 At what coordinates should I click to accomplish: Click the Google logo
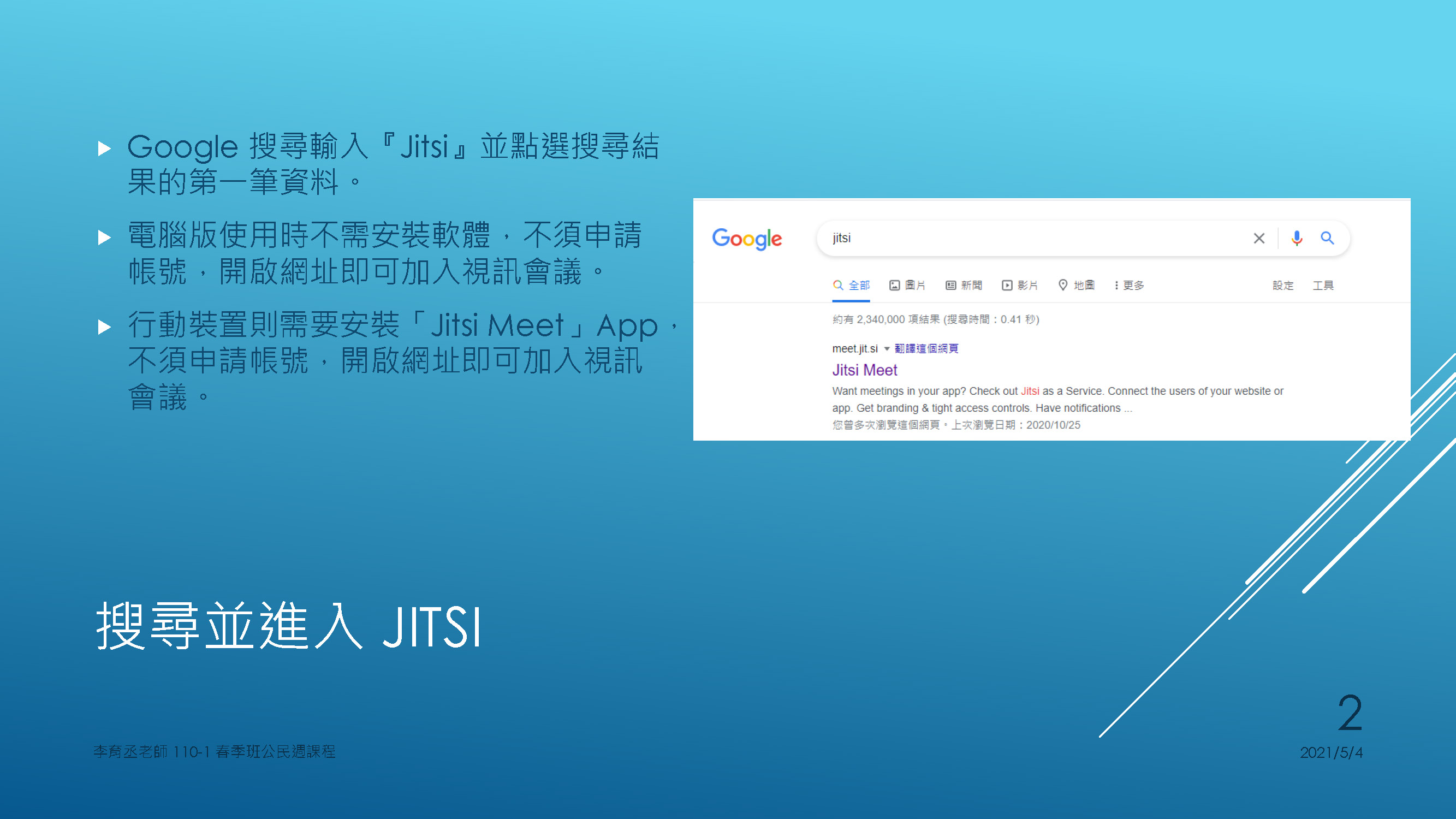pos(747,239)
